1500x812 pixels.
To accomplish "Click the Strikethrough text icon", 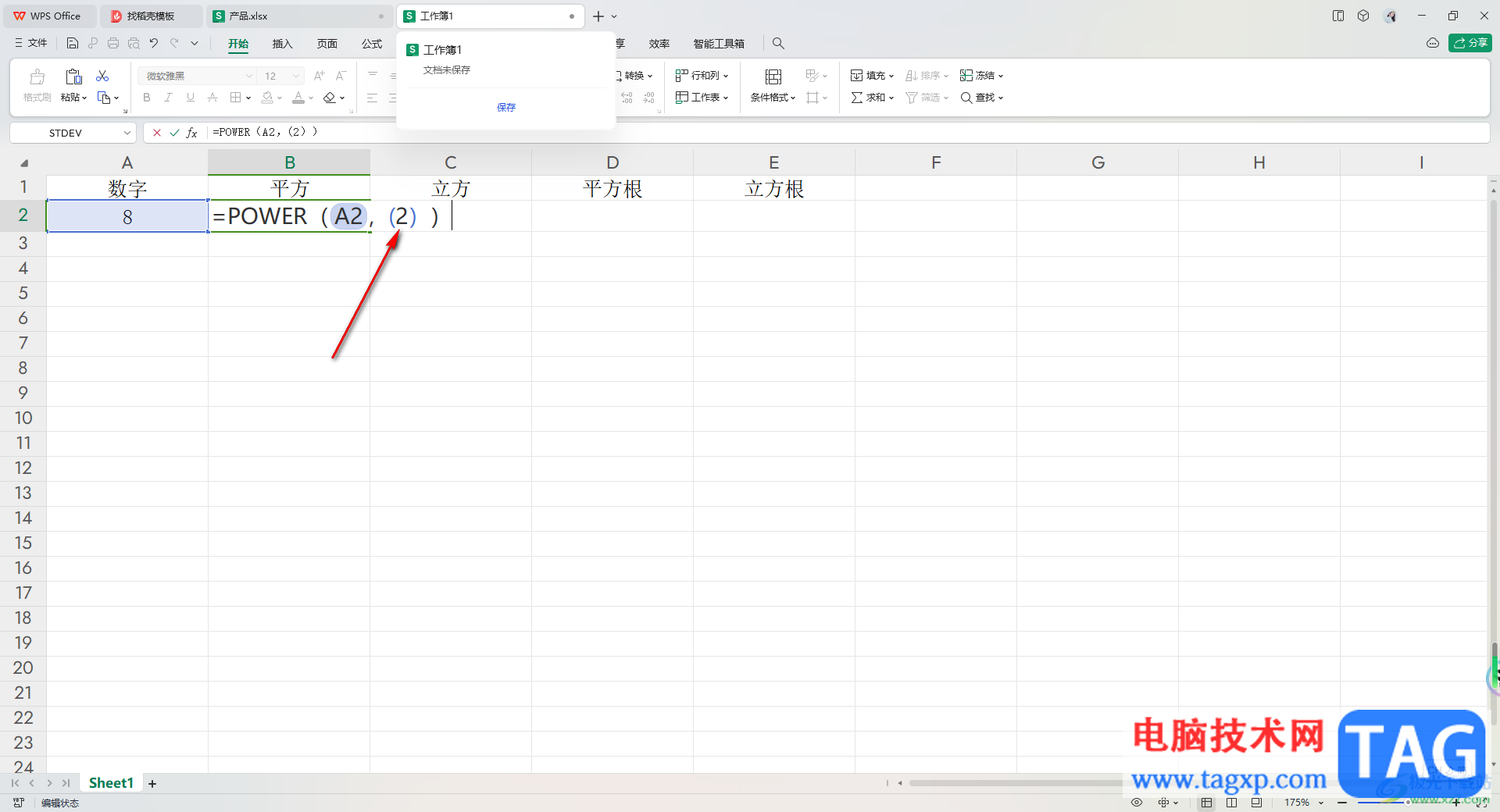I will pos(212,98).
